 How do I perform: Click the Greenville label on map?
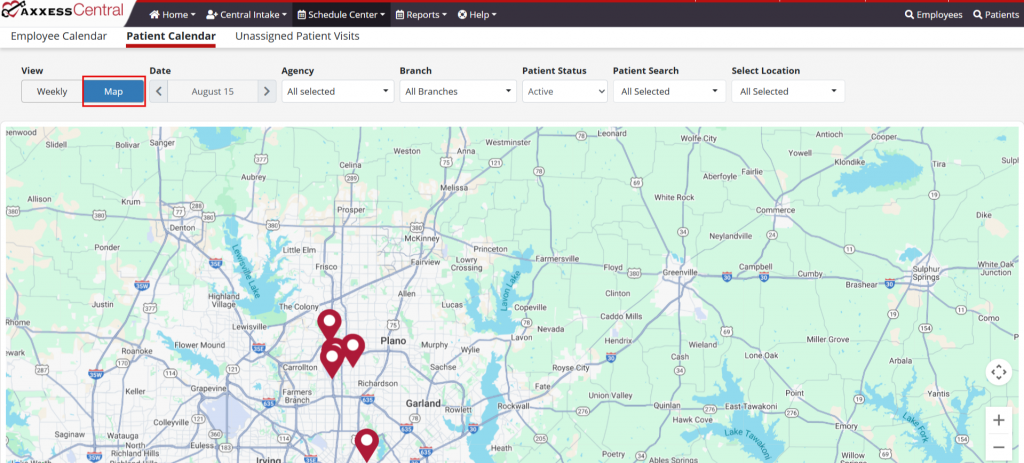point(680,272)
